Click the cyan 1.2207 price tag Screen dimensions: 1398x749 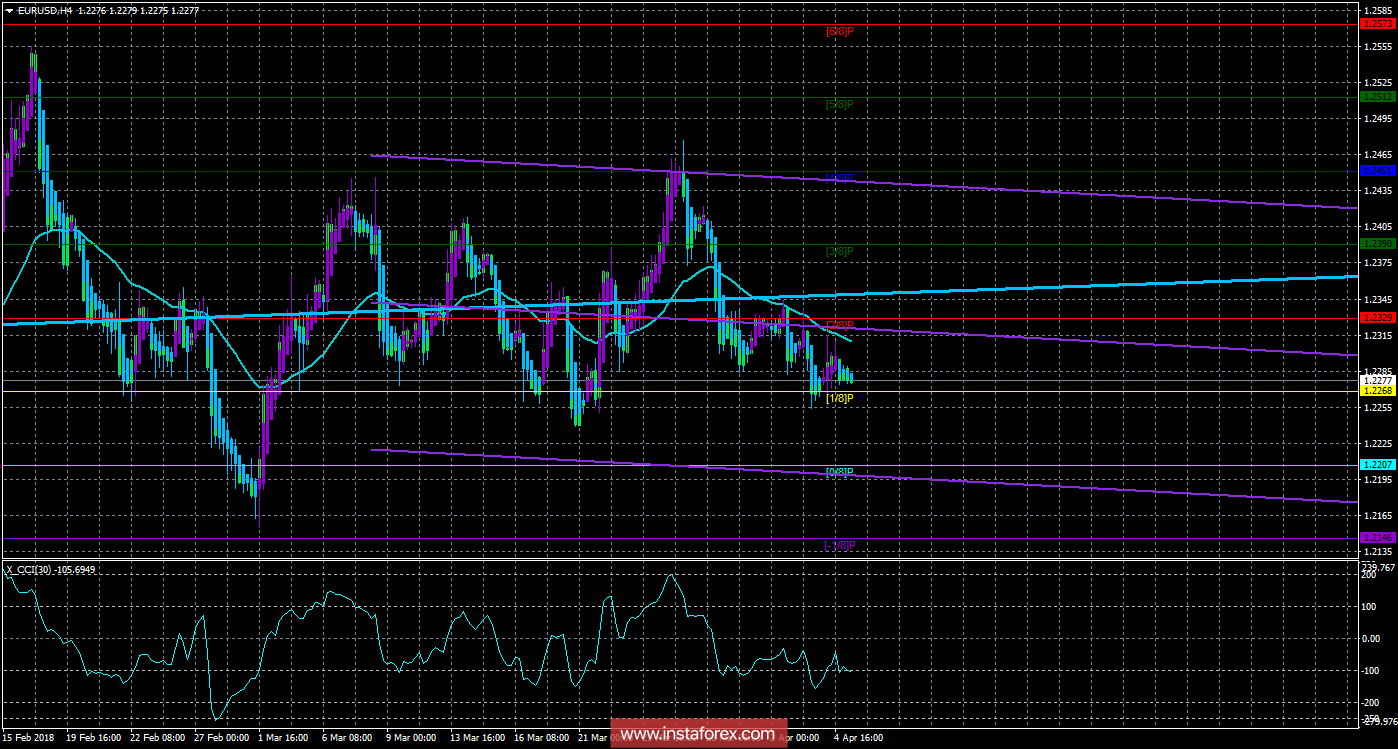coord(1377,465)
